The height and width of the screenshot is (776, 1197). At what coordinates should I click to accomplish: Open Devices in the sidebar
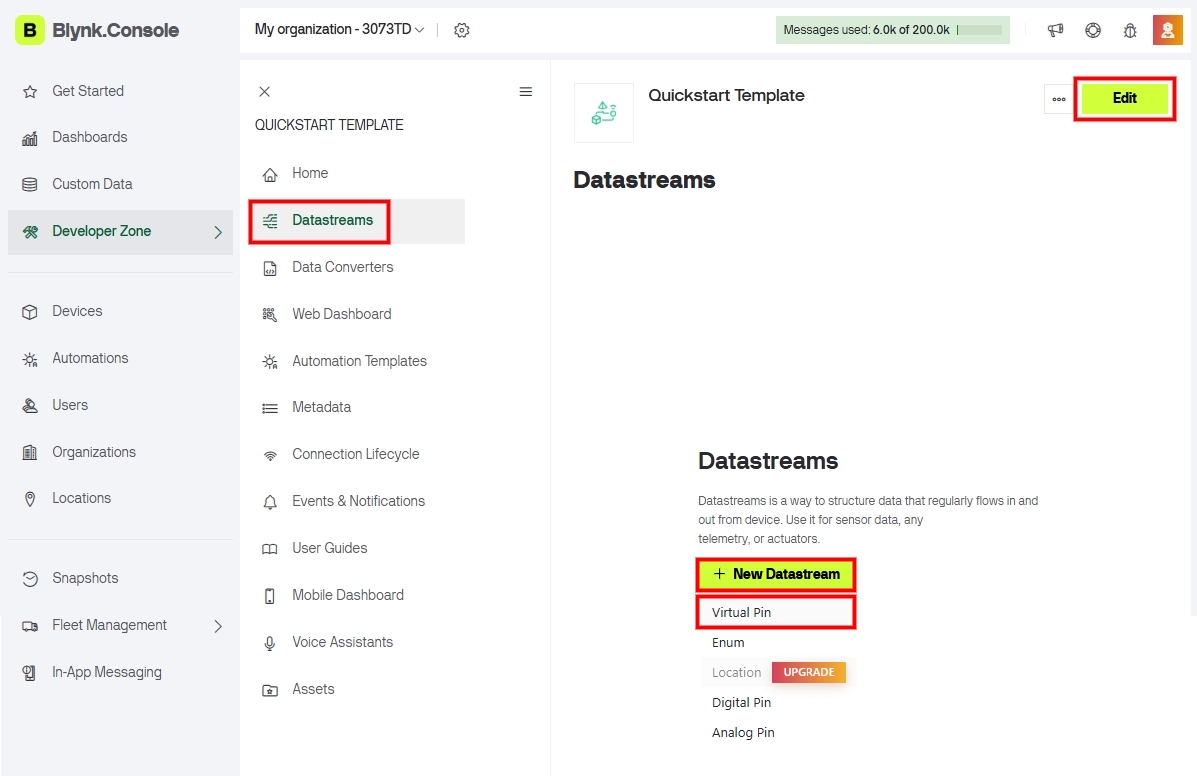click(x=77, y=311)
